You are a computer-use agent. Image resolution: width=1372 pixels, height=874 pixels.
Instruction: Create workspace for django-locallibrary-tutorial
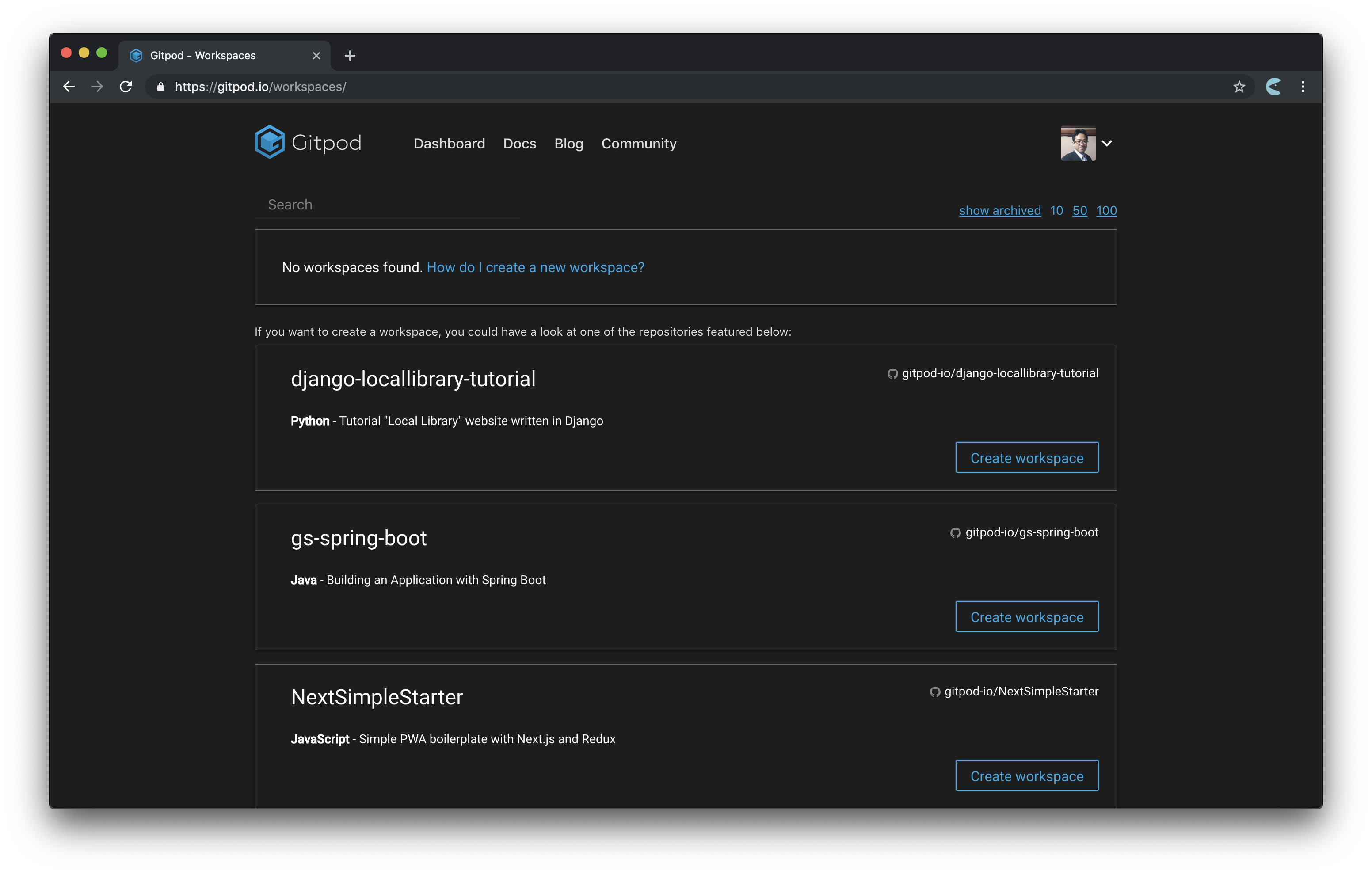click(x=1027, y=457)
